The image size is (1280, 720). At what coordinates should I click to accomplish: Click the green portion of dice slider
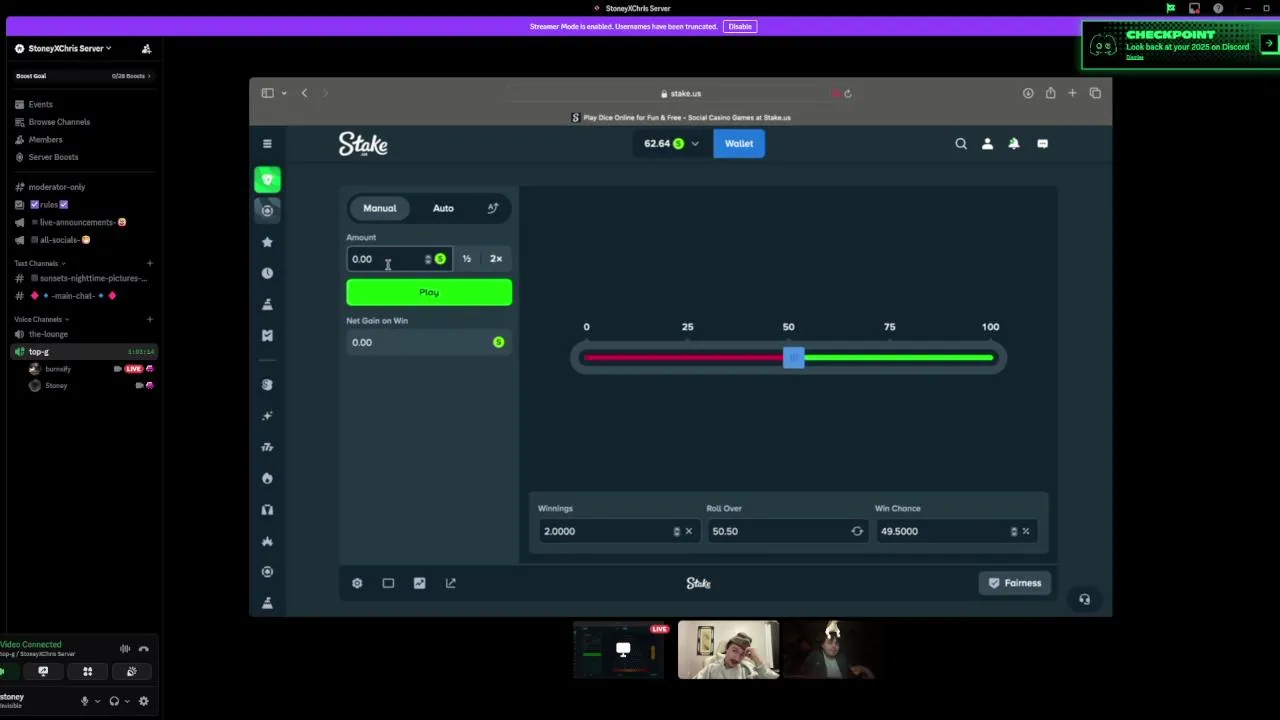coord(899,357)
